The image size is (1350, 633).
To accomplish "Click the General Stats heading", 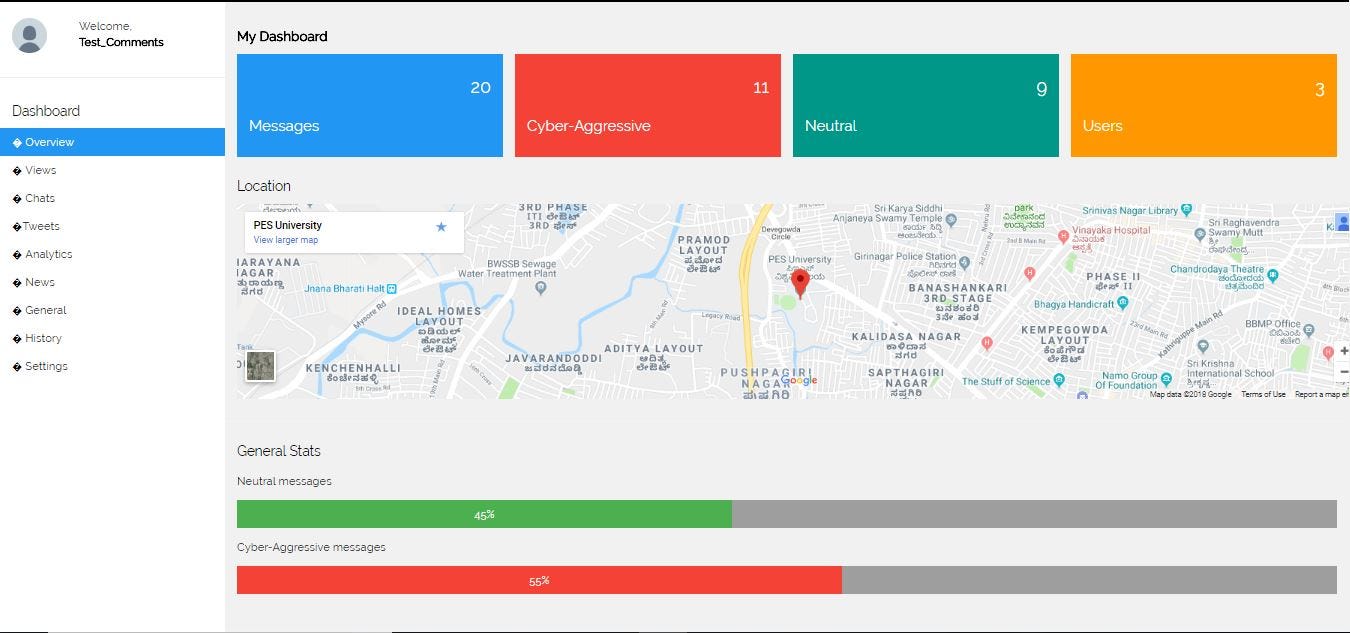I will [x=279, y=451].
